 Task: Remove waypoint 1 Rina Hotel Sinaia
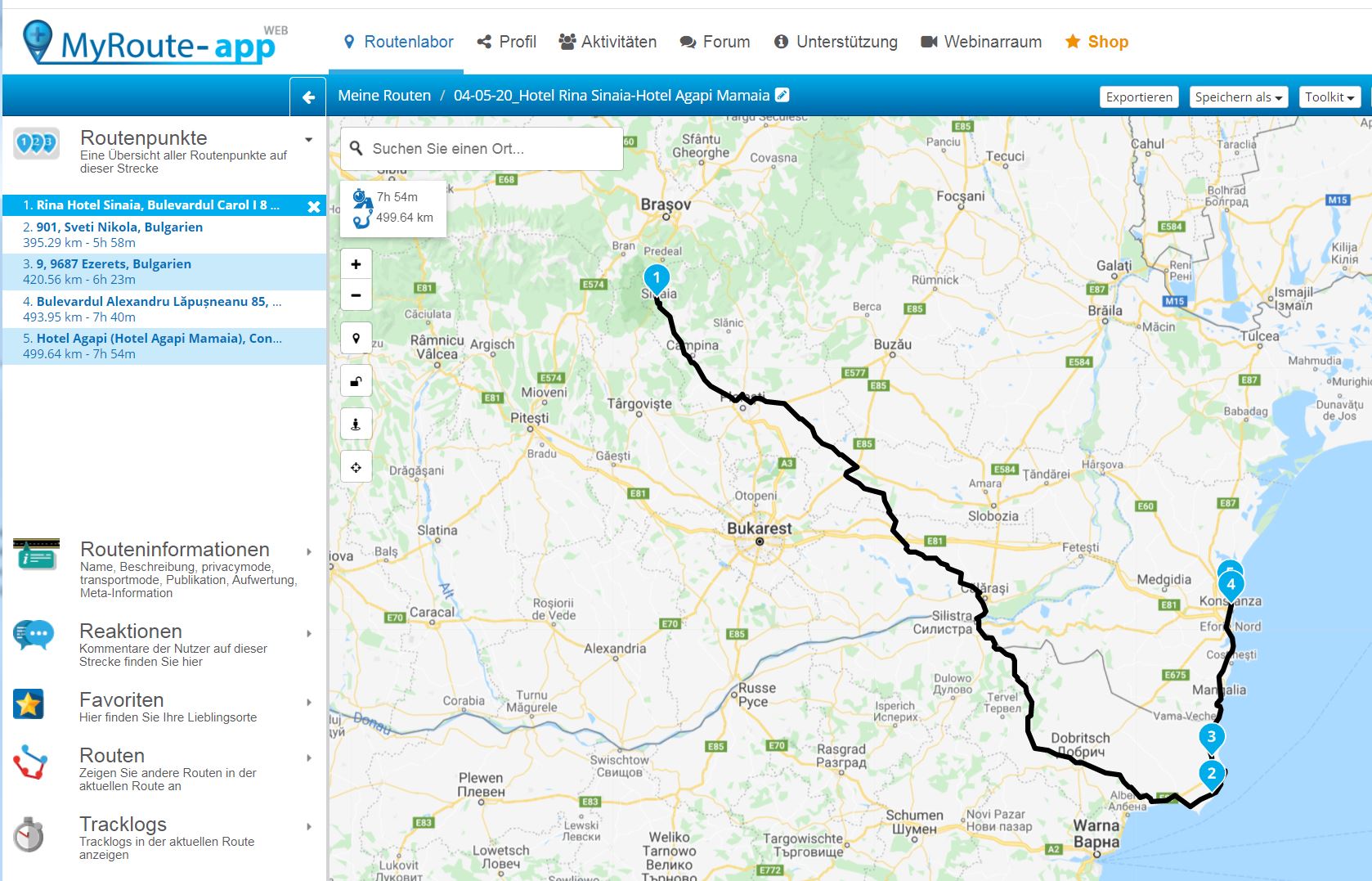pos(313,206)
